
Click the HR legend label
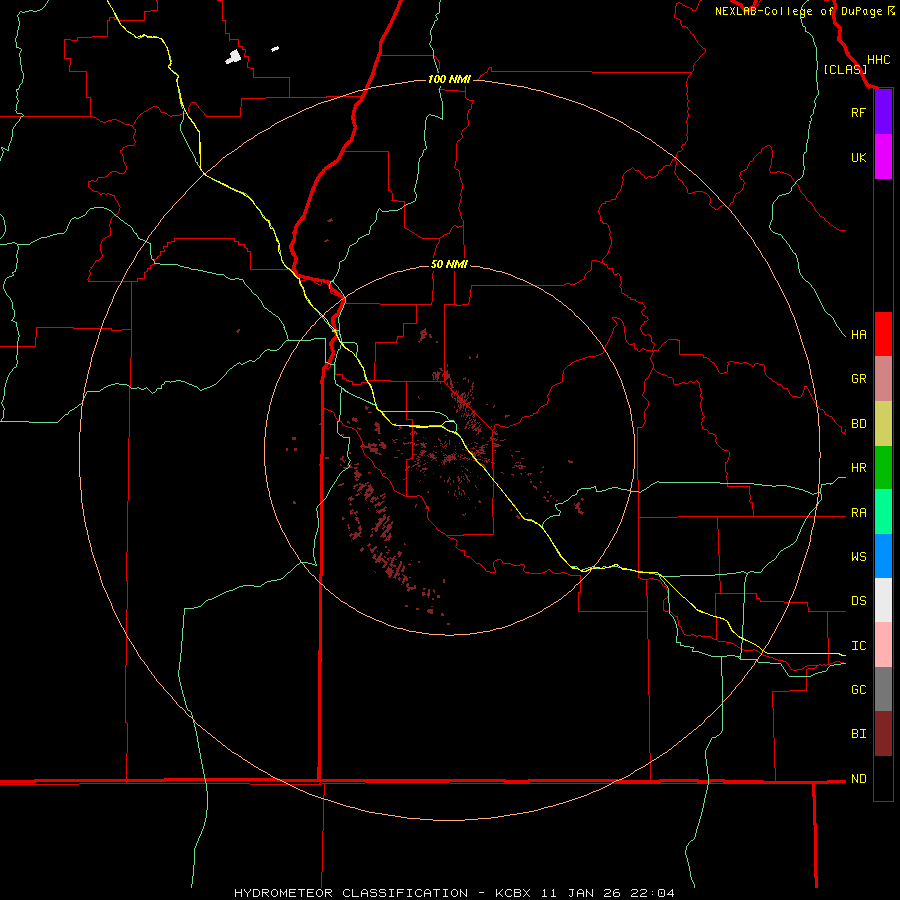(x=858, y=468)
